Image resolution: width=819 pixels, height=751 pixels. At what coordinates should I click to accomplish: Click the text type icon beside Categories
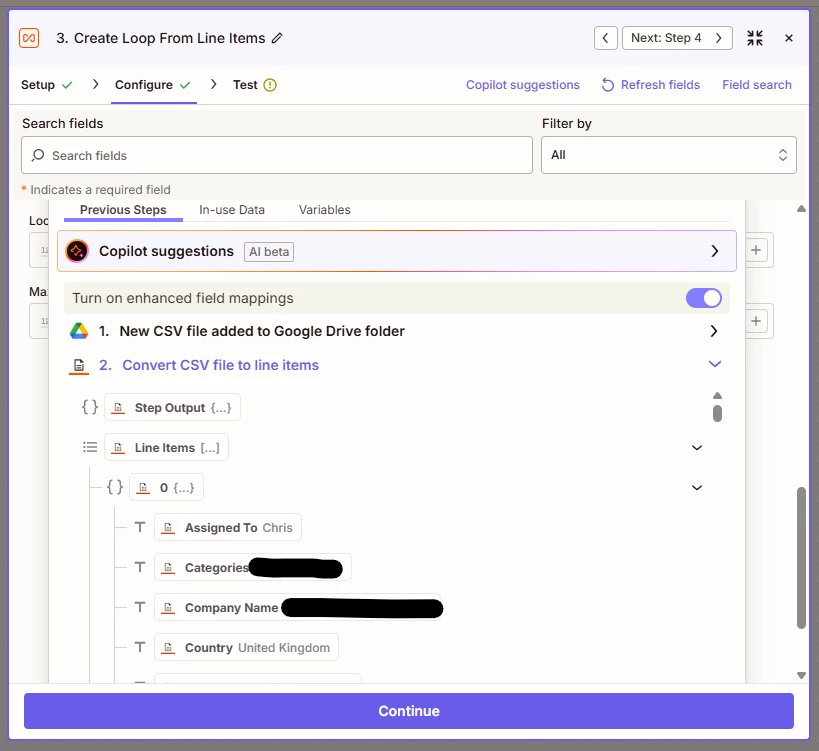click(140, 567)
